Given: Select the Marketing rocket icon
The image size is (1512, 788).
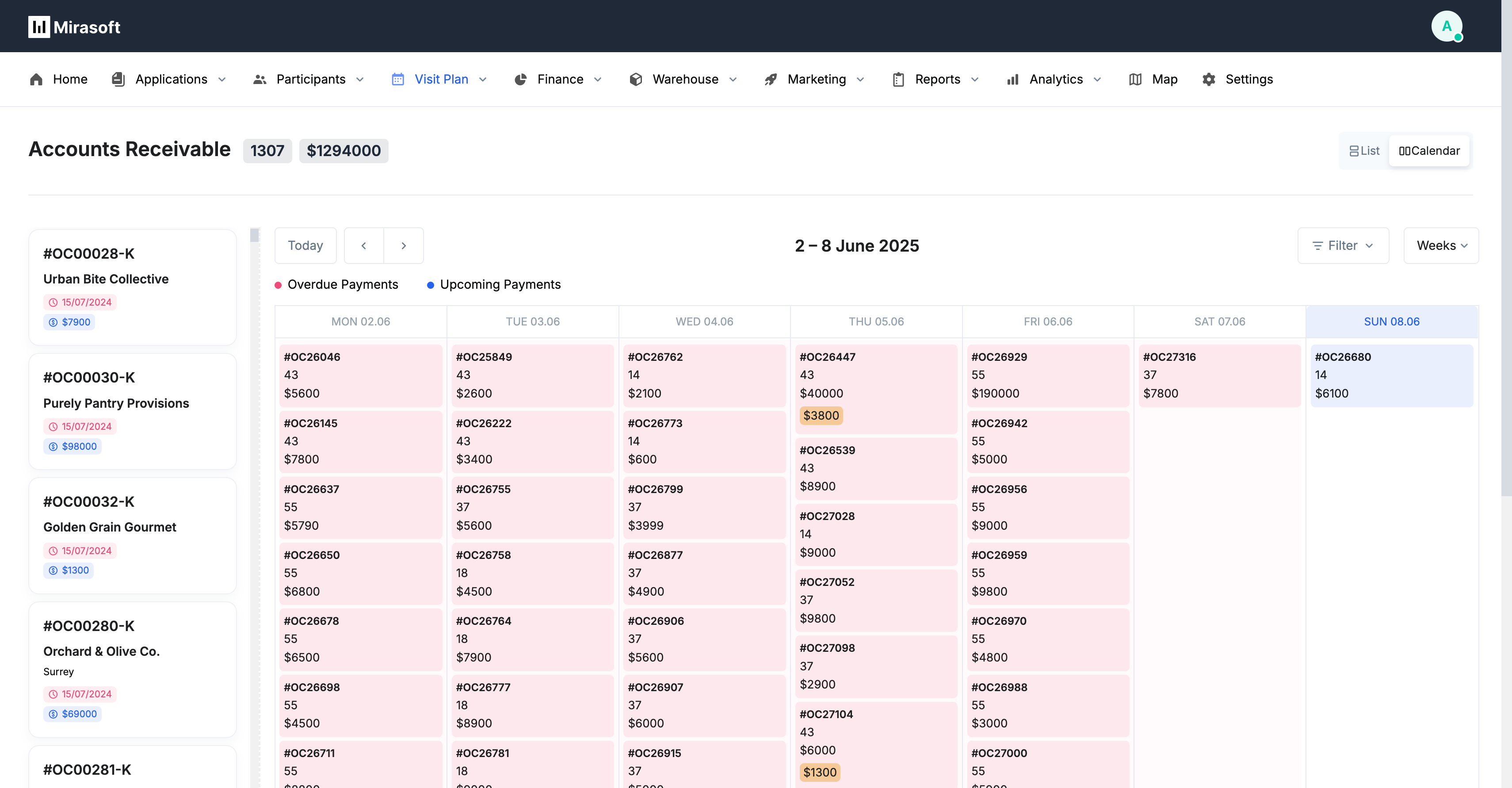Looking at the screenshot, I should coord(770,79).
